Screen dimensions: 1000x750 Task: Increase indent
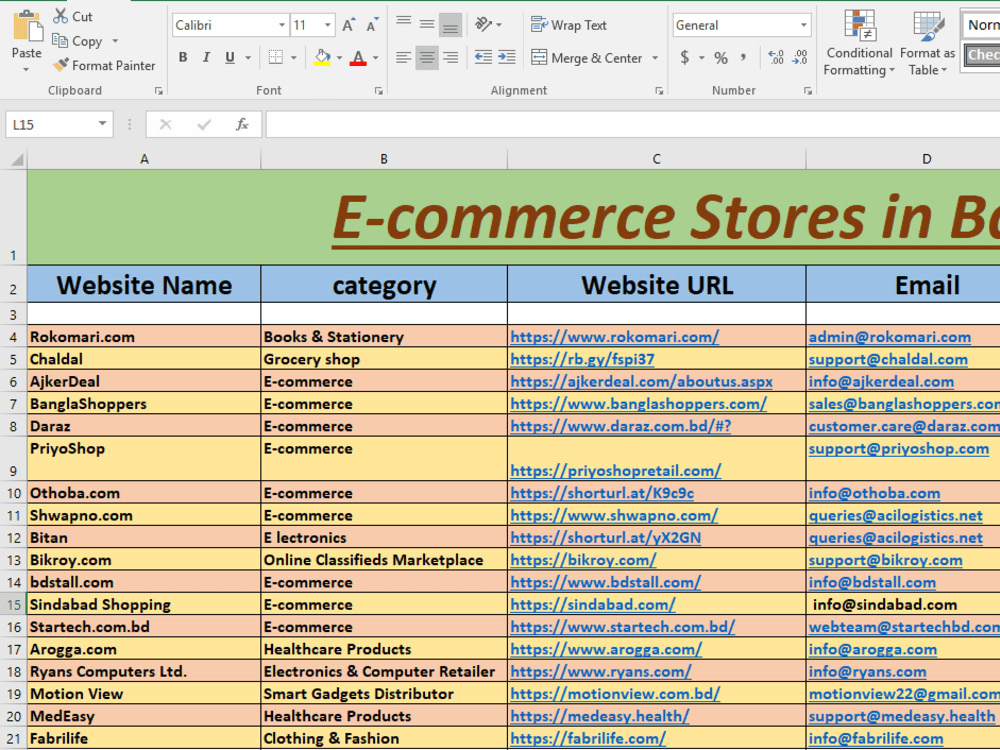point(507,58)
